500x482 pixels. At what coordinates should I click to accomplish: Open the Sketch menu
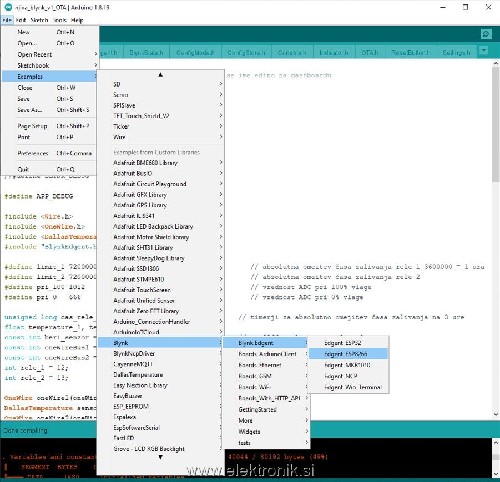tap(39, 20)
